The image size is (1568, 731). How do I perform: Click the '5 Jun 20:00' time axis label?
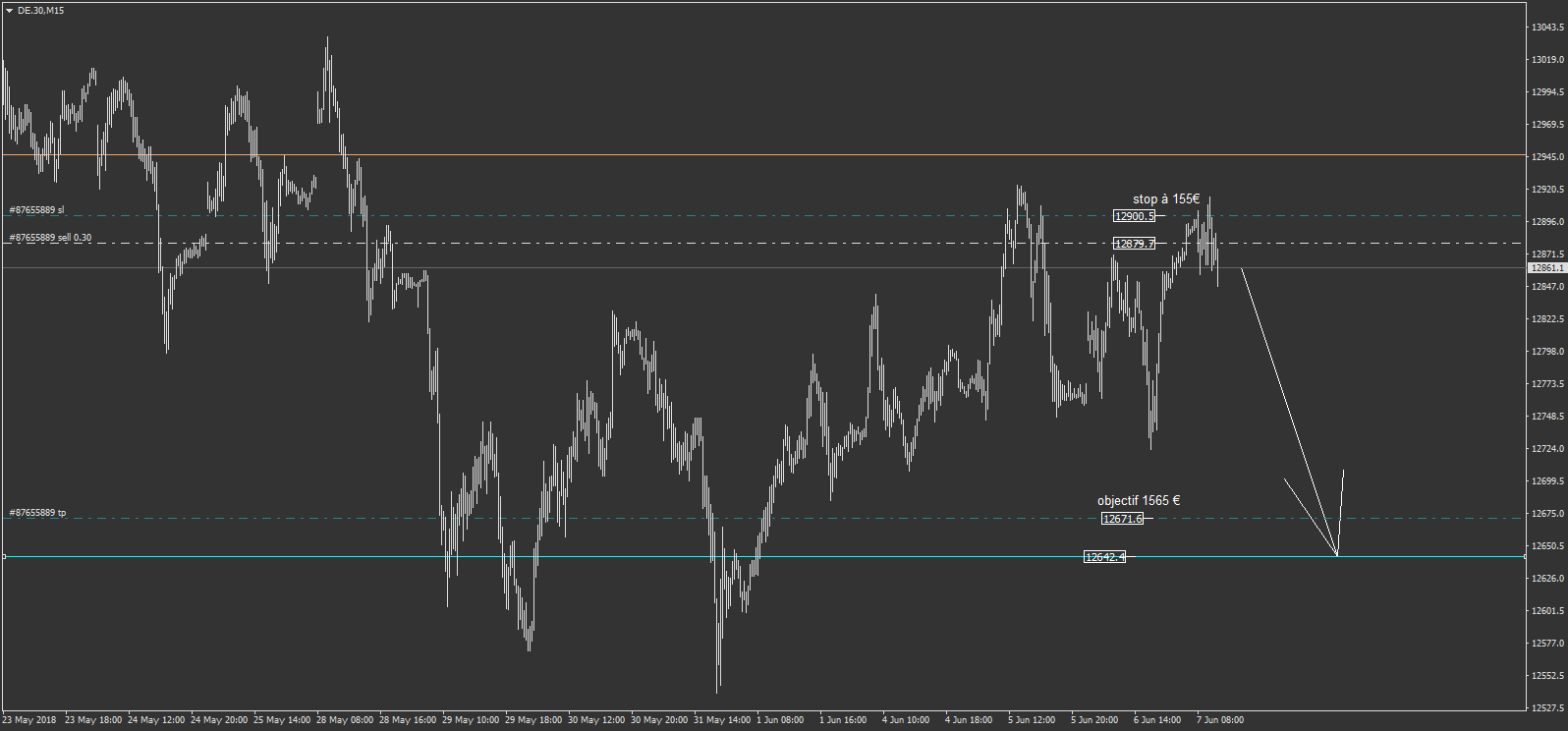pos(1094,720)
